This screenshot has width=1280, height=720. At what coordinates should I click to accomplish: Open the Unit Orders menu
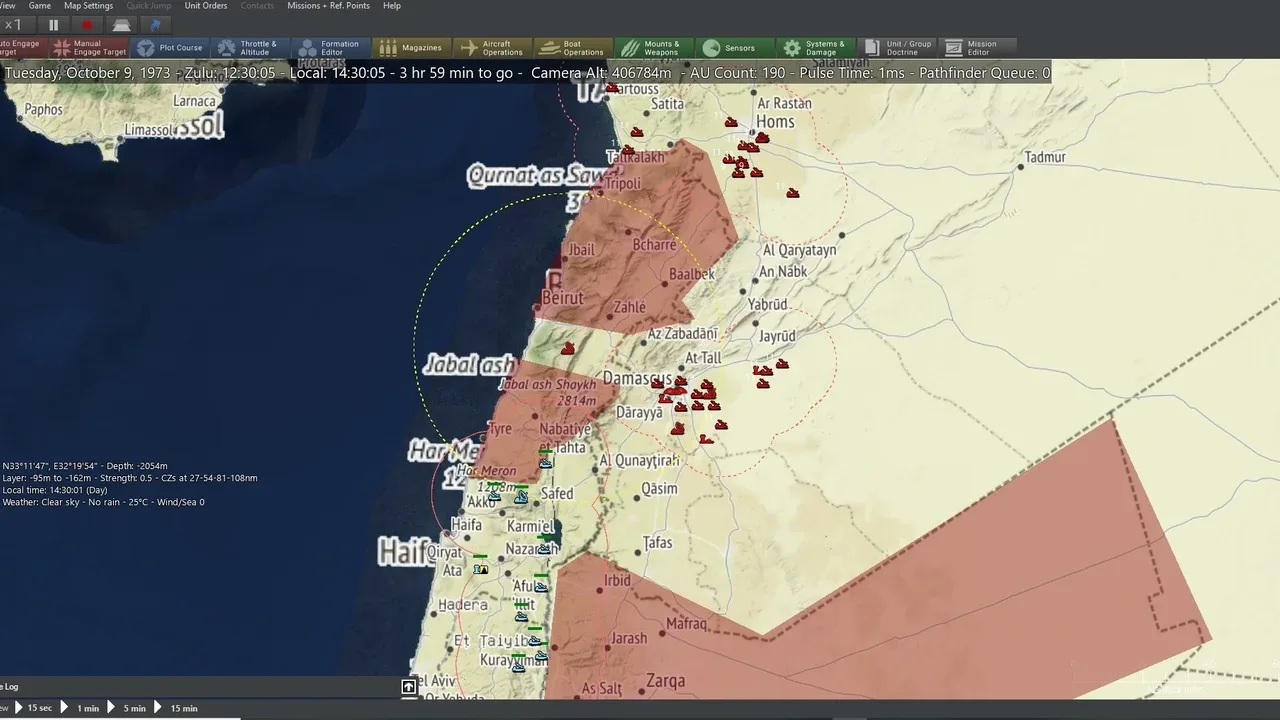tap(206, 6)
